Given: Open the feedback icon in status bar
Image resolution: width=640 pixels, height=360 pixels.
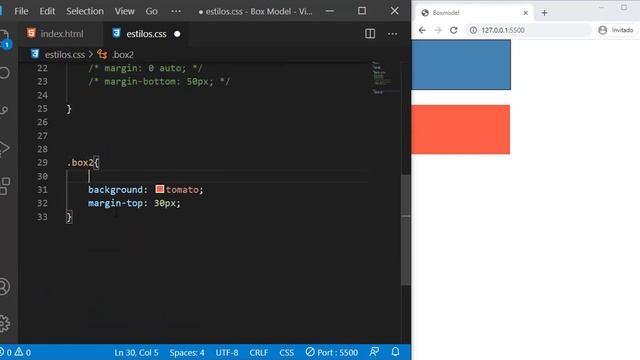Looking at the screenshot, I should tap(374, 352).
